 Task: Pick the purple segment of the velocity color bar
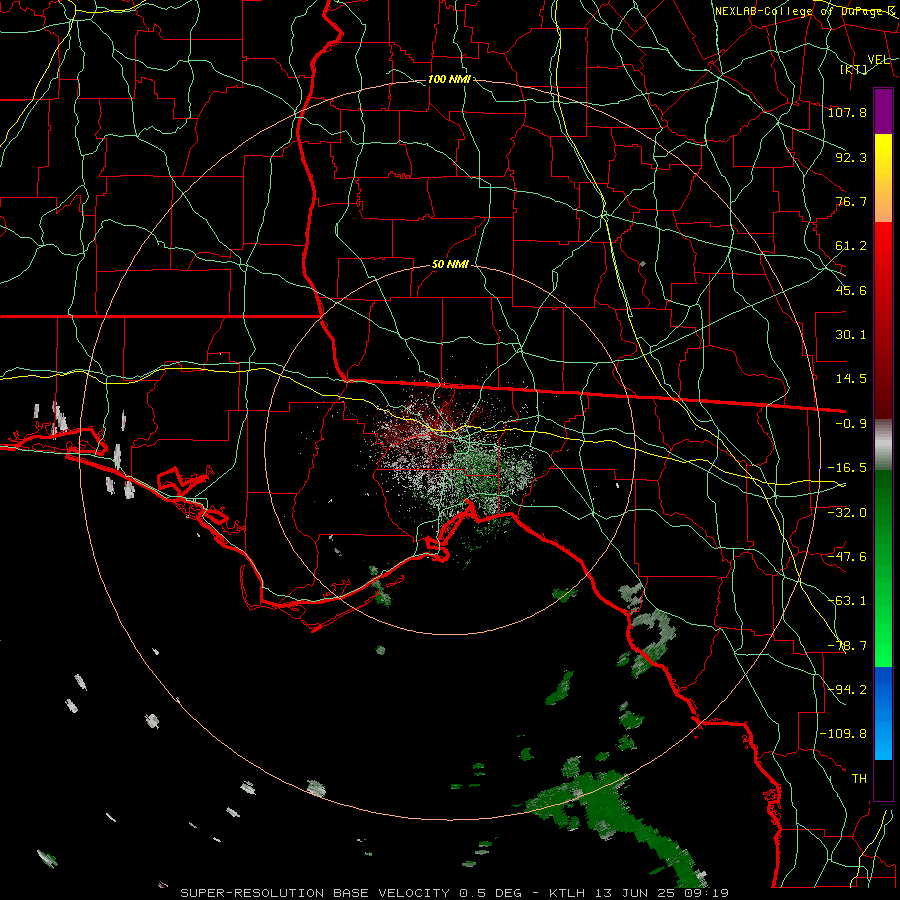coord(883,112)
